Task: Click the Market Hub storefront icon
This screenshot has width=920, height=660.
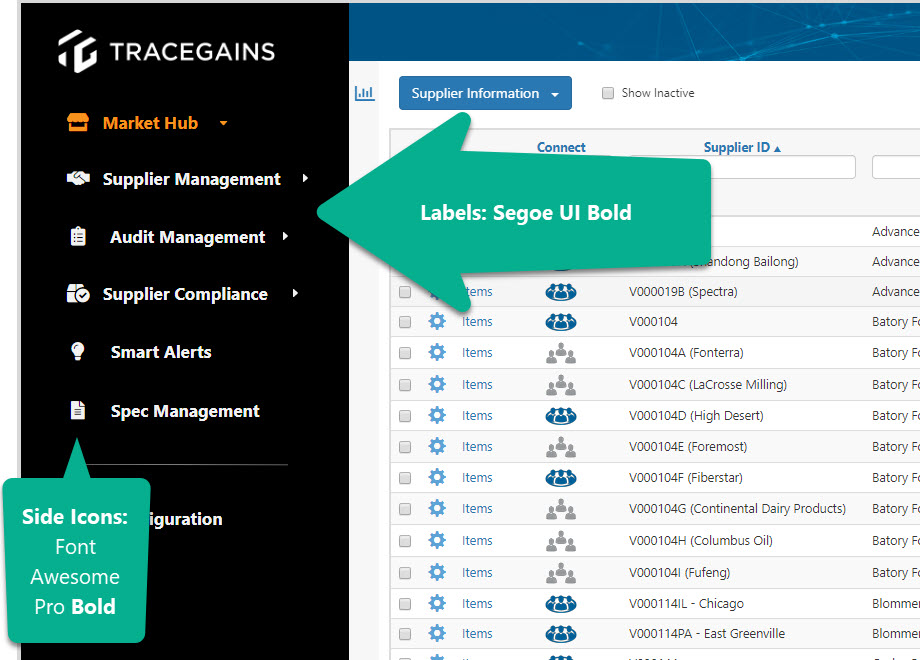Action: pos(78,123)
